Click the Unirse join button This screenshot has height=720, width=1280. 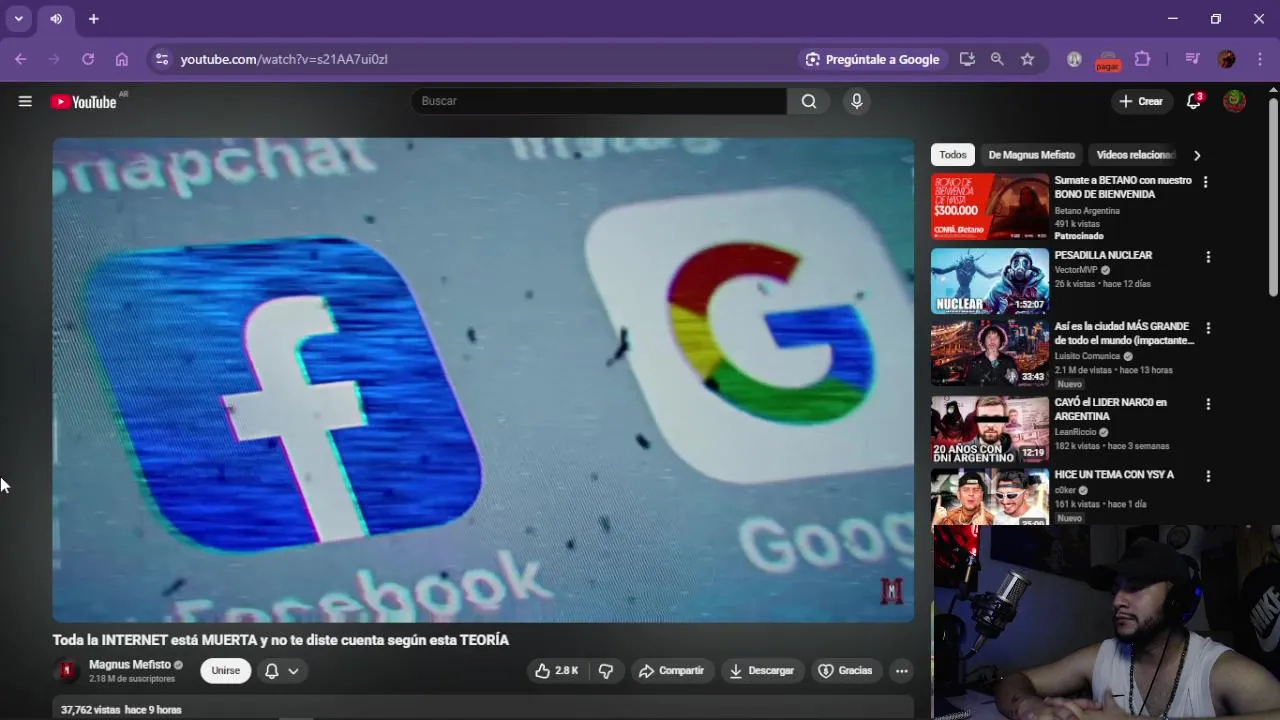click(226, 671)
